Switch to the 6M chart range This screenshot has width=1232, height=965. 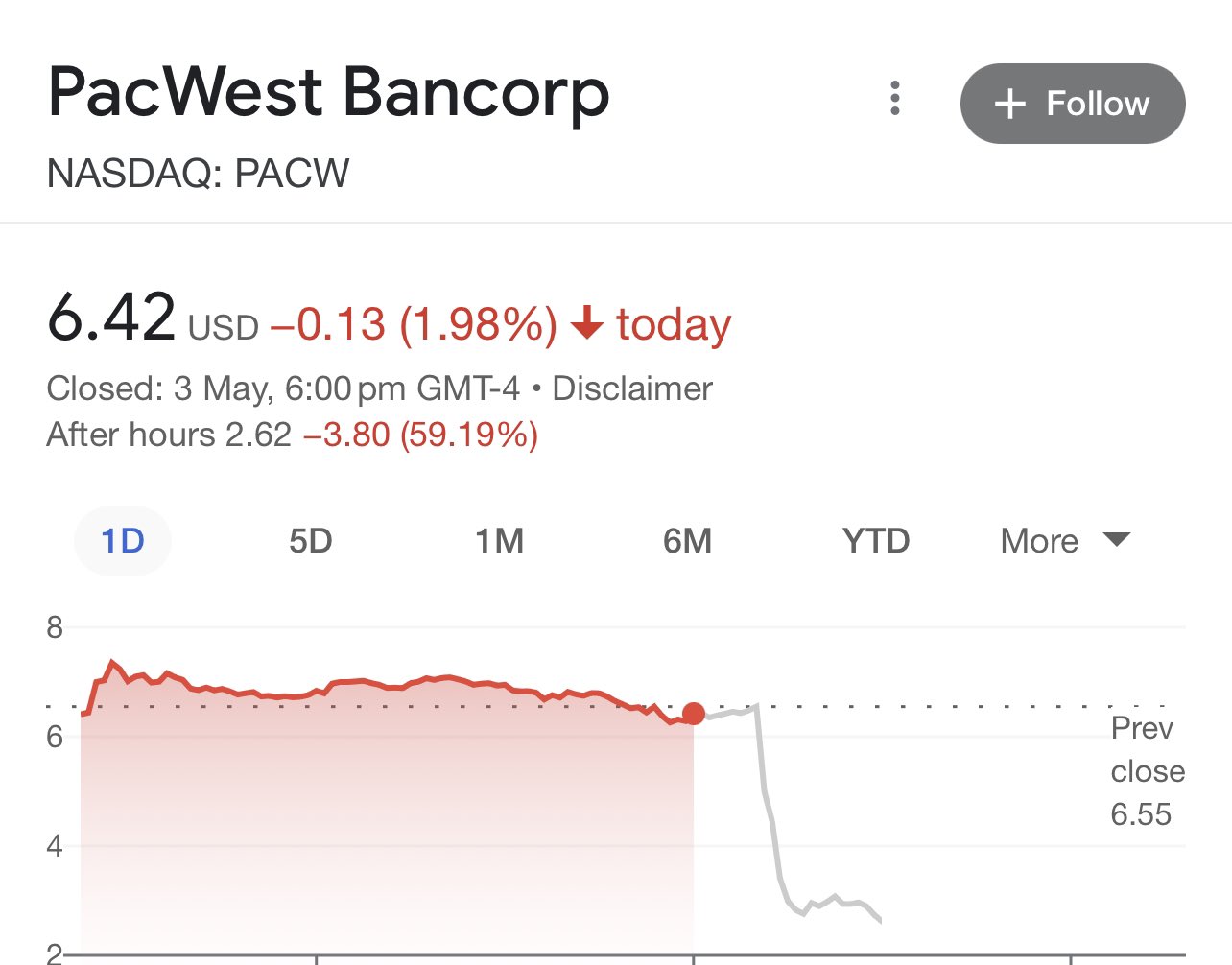tap(688, 541)
